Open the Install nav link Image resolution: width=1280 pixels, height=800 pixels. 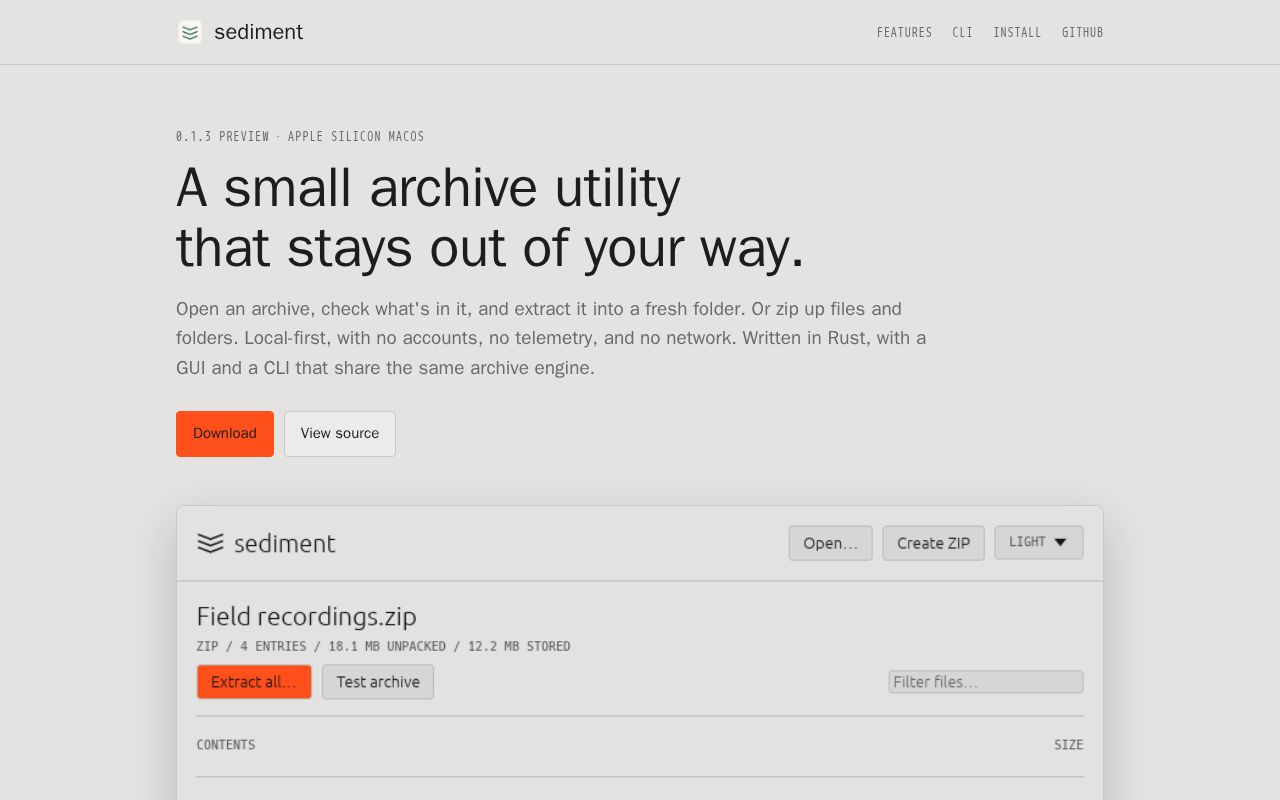point(1017,32)
